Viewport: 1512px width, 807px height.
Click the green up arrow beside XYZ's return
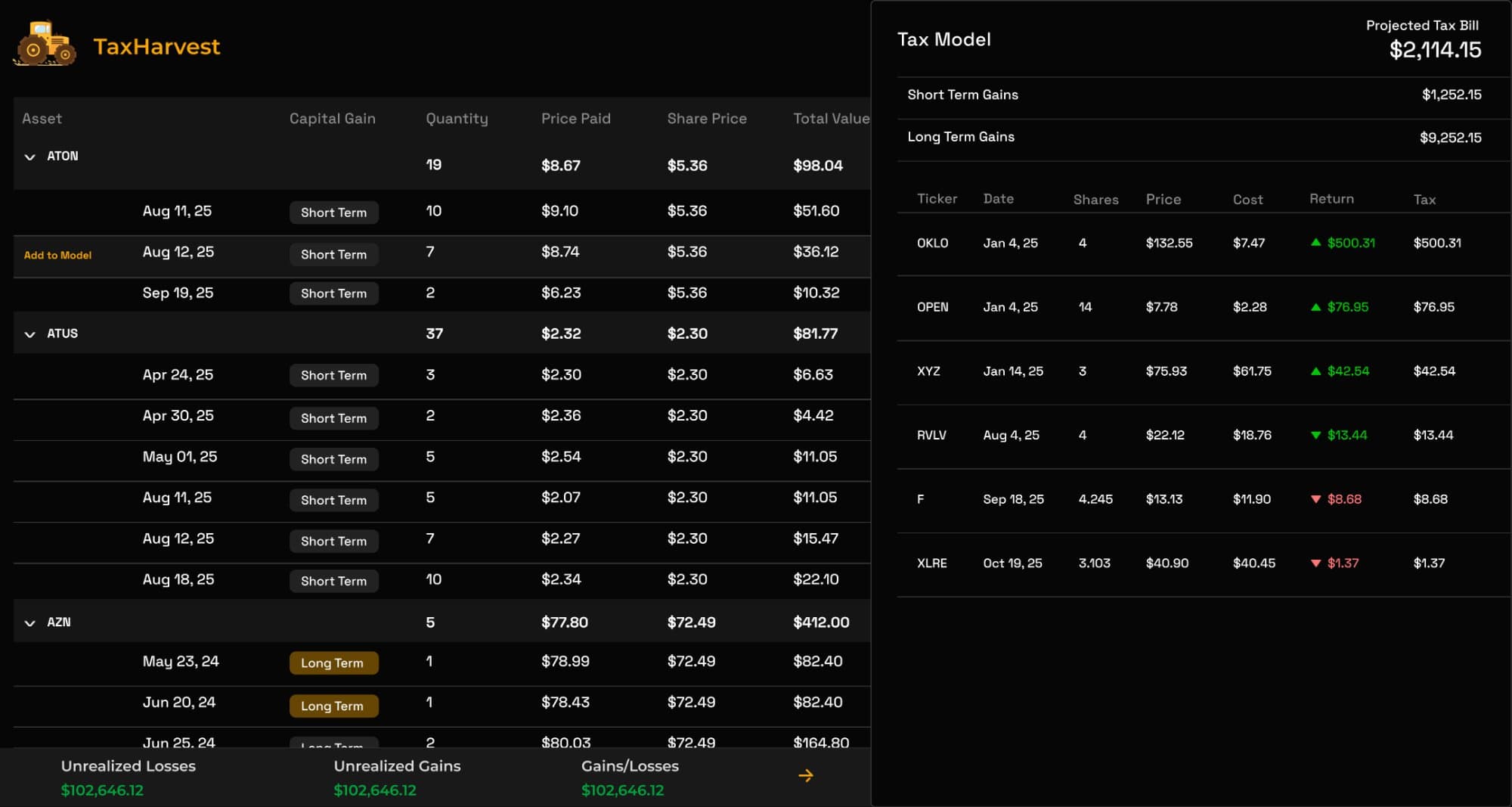click(x=1316, y=371)
